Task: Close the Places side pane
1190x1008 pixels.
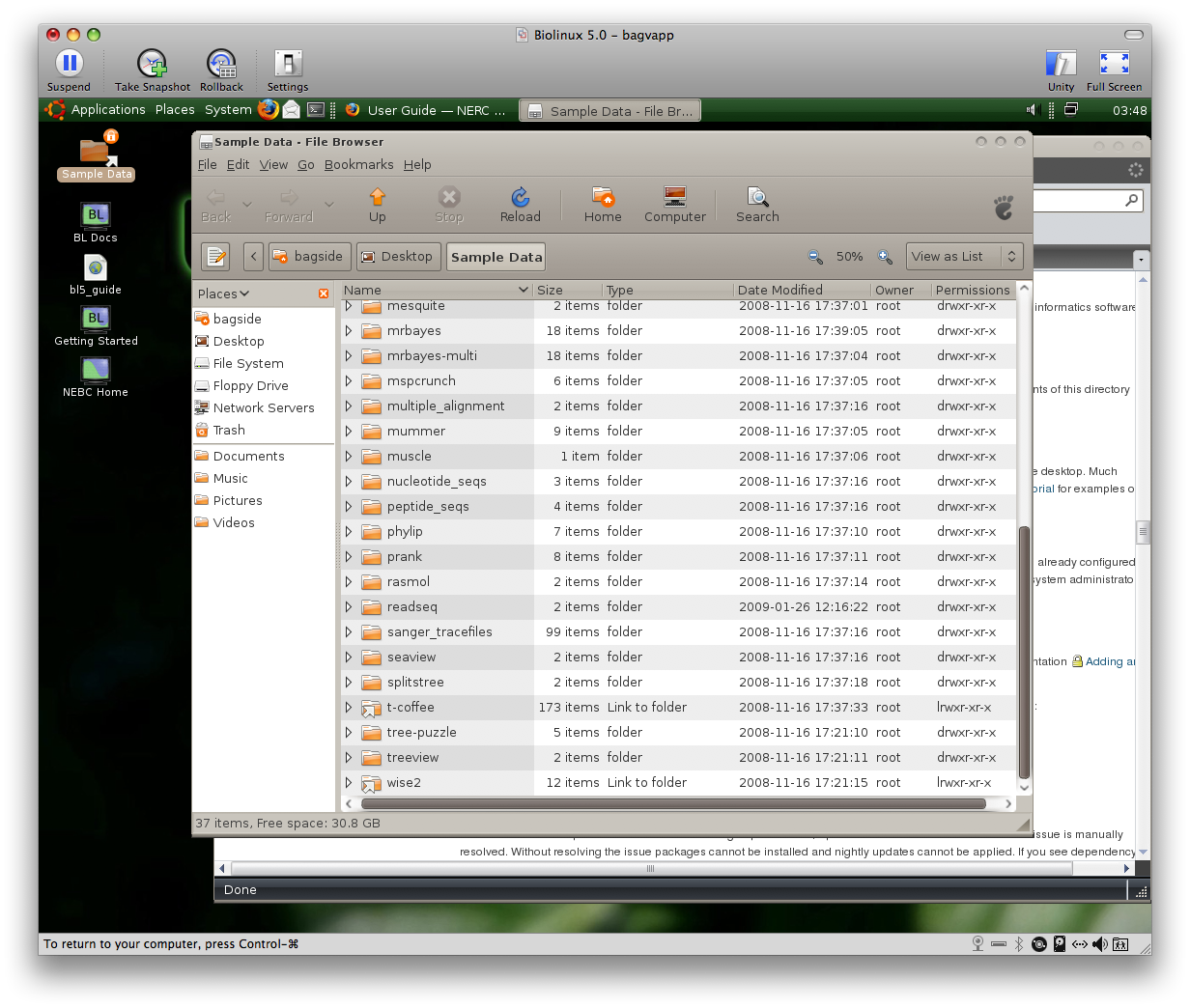Action: 324,294
